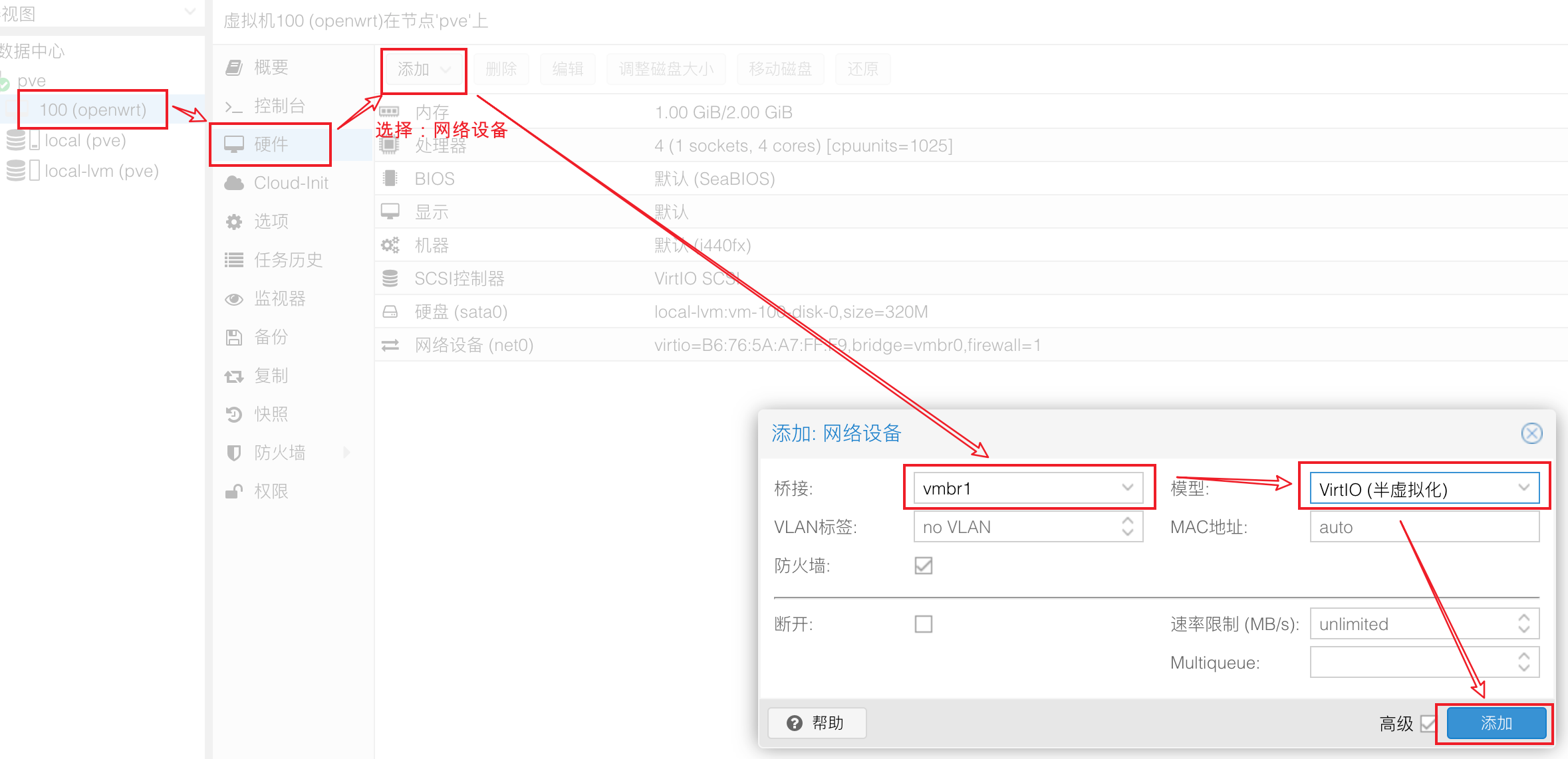Toggle the 防火墙 firewall checkbox
1568x759 pixels.
923,566
